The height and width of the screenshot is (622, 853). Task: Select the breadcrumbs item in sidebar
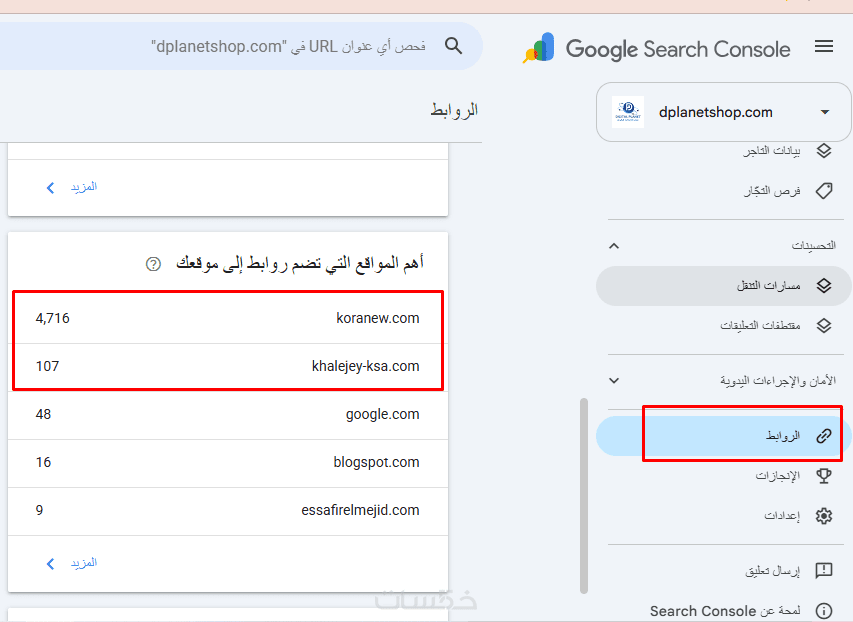pyautogui.click(x=724, y=286)
